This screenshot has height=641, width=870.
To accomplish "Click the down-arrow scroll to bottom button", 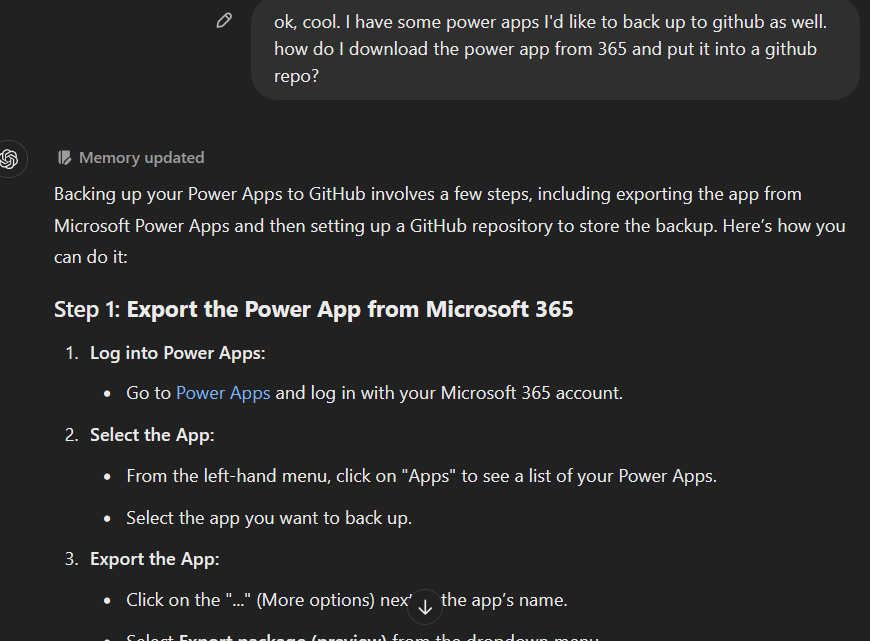I will click(x=425, y=607).
